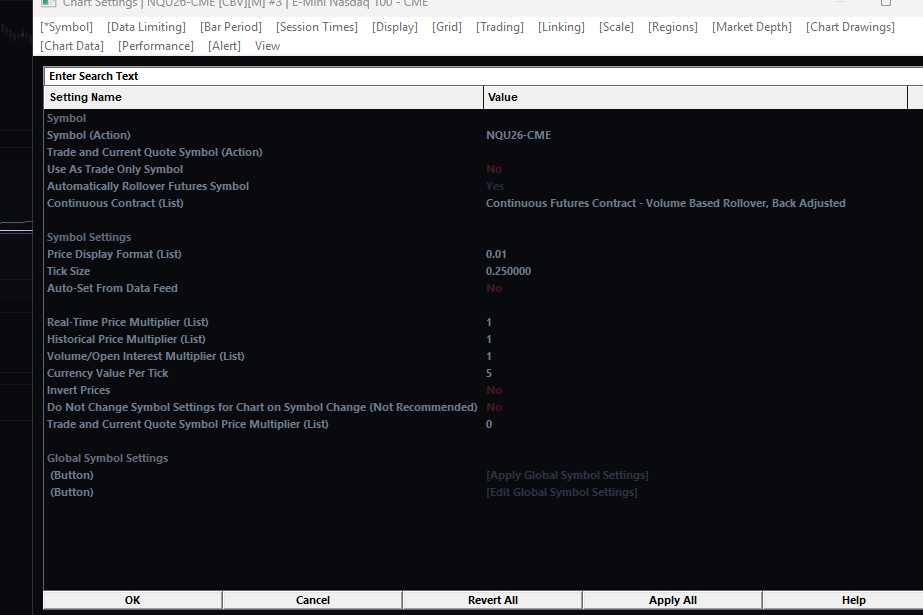This screenshot has height=615, width=923.
Task: Select the [Scale] tab
Action: point(616,27)
